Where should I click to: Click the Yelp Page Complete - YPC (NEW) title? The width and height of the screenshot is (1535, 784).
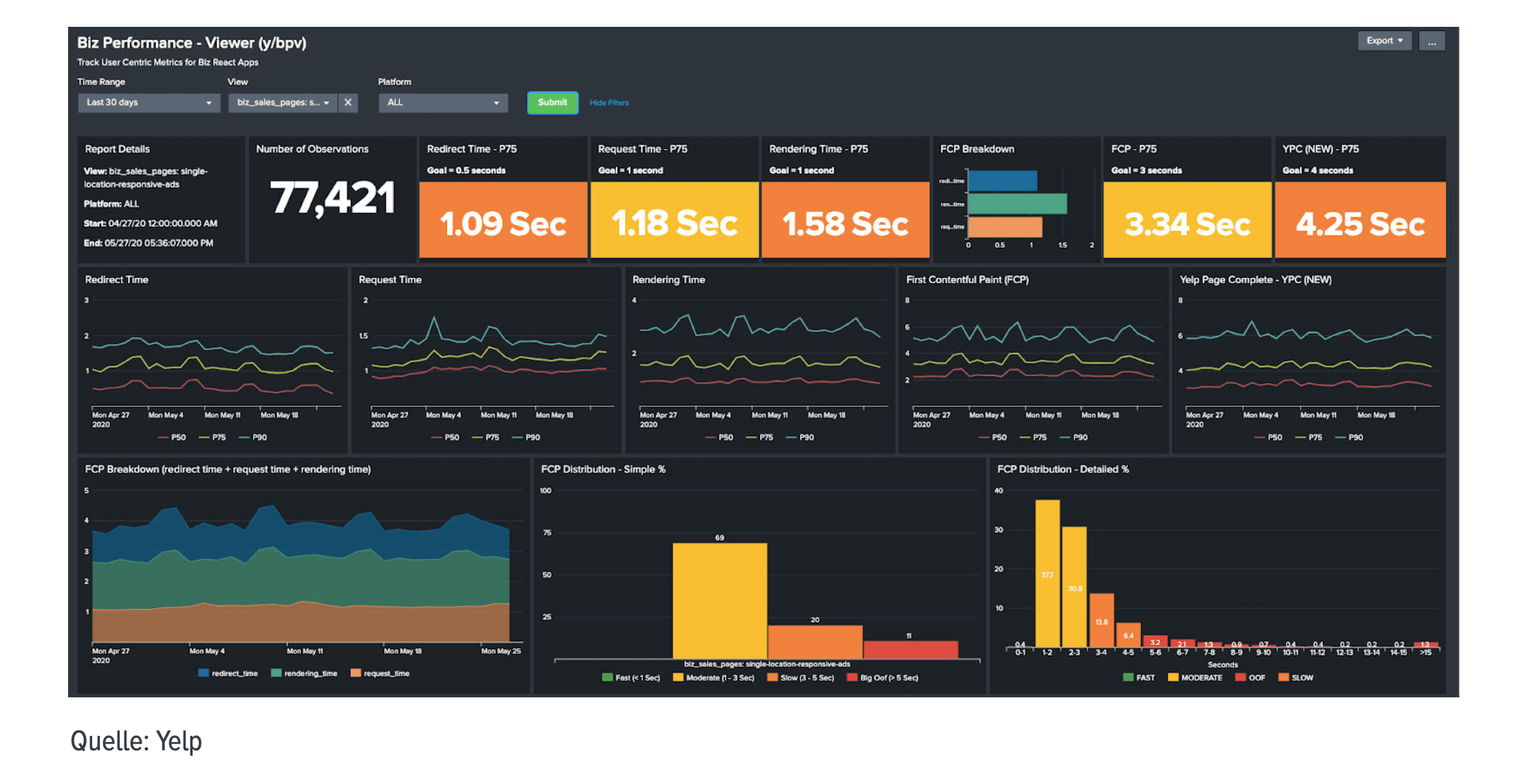point(1256,280)
